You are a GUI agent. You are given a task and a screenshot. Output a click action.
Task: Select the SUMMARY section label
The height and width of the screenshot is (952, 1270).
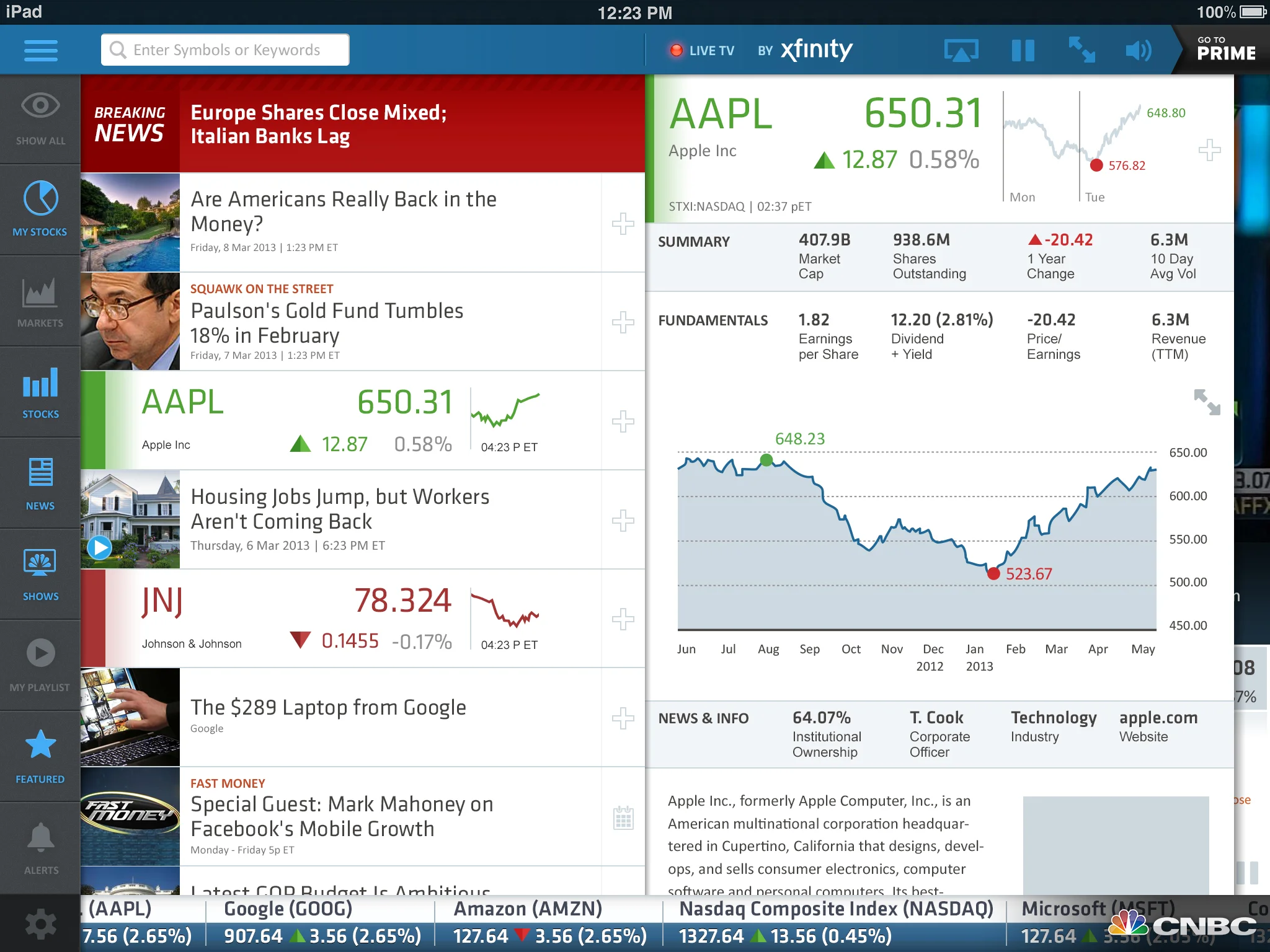[x=694, y=242]
